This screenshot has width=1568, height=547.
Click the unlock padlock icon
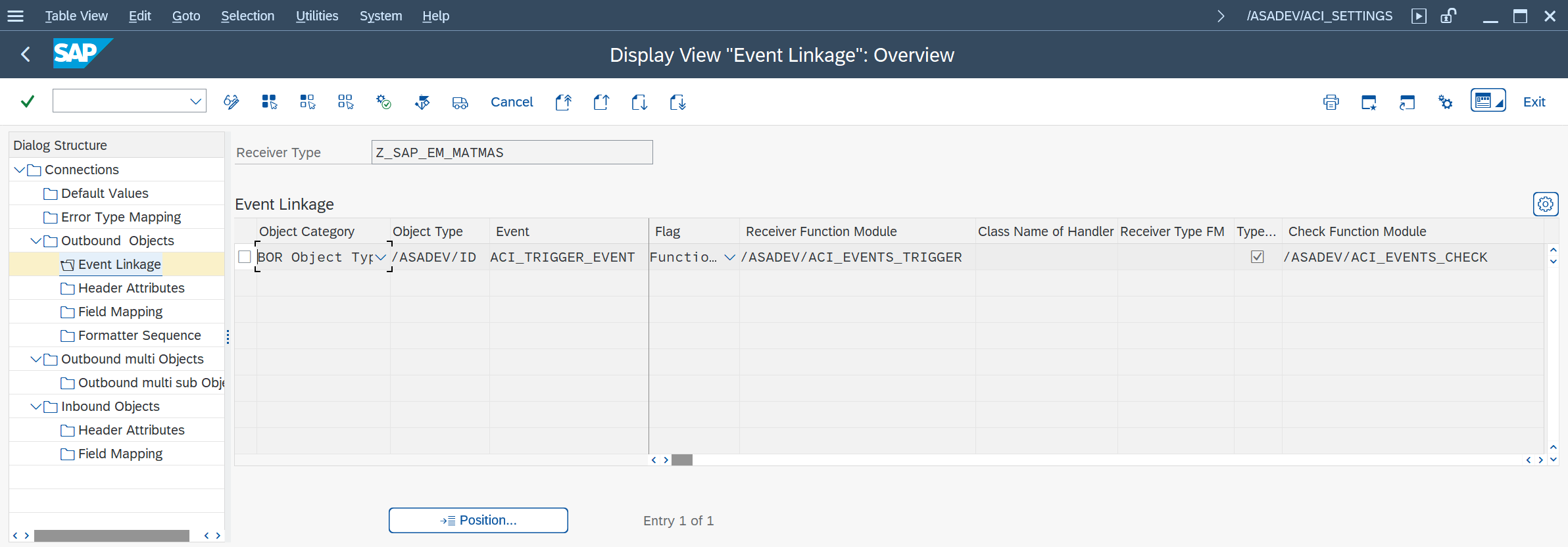pos(1448,16)
